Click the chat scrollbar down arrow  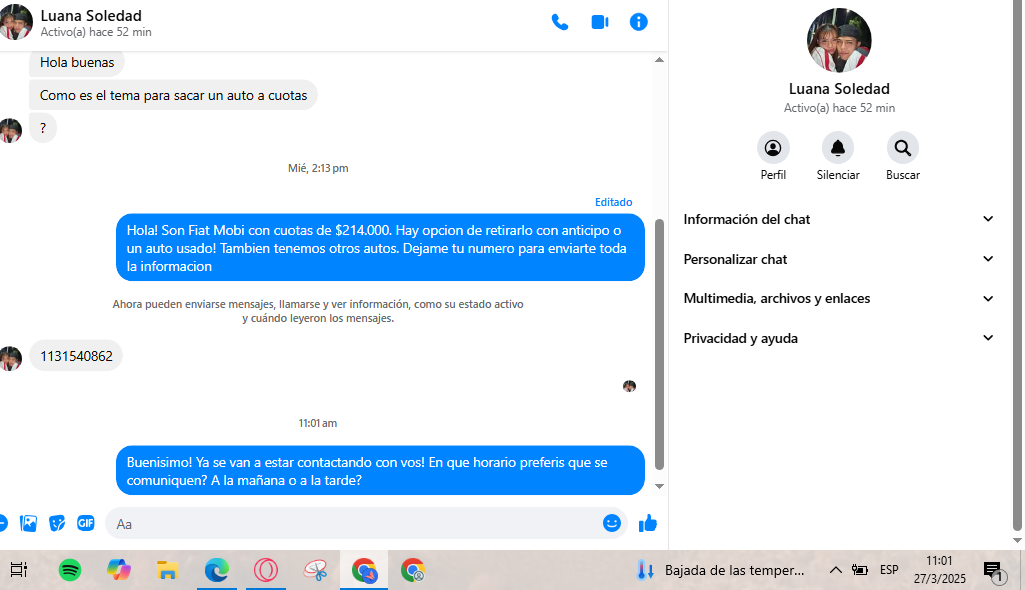coord(659,486)
